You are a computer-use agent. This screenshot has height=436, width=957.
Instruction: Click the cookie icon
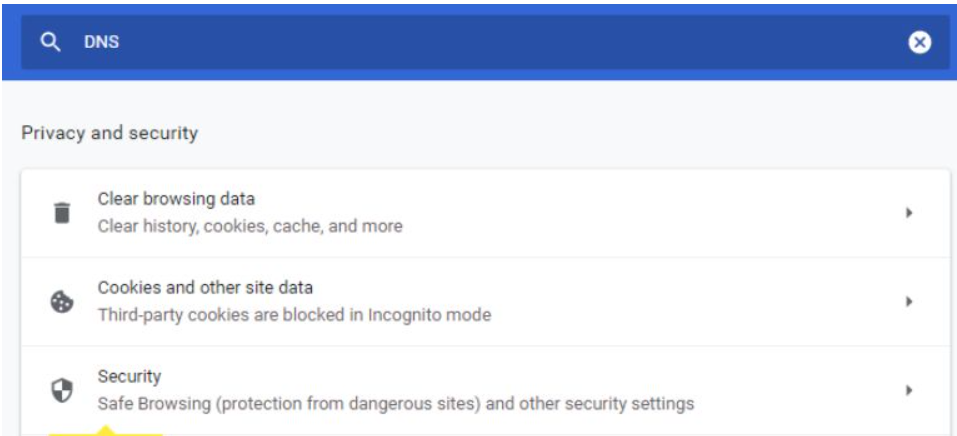[x=62, y=301]
